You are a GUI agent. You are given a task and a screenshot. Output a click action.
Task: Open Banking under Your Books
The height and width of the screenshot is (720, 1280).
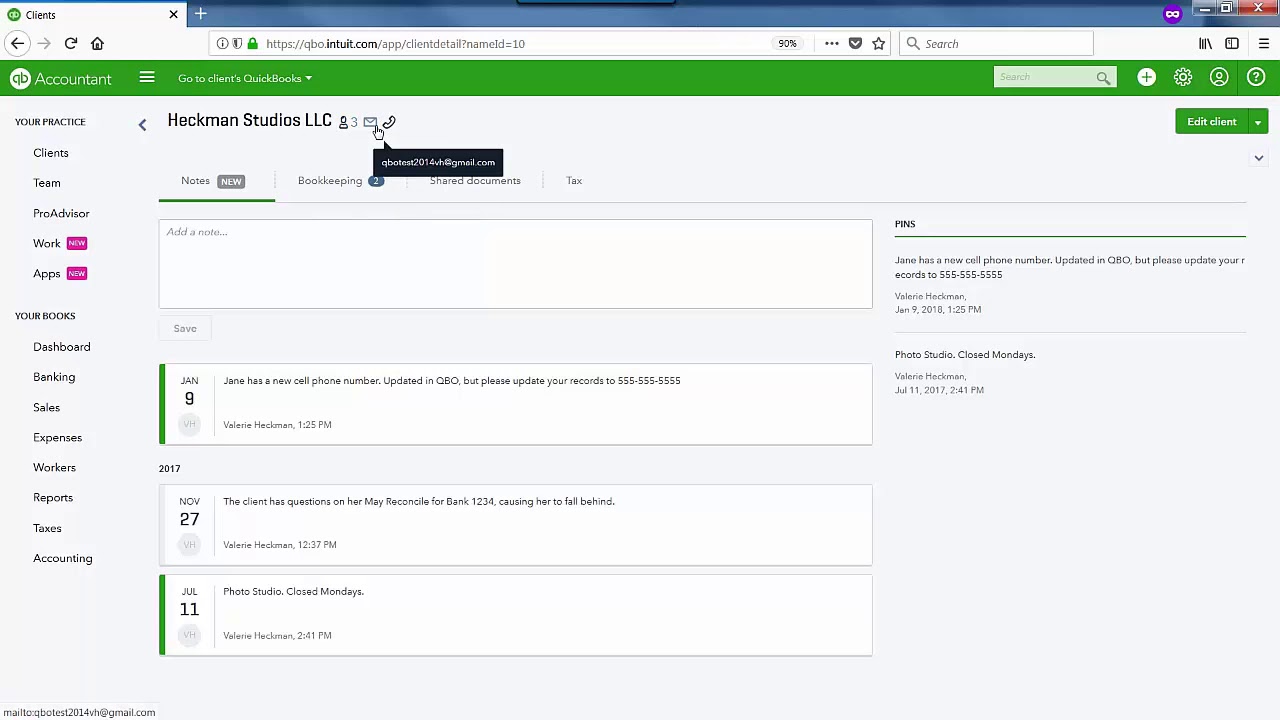[54, 377]
